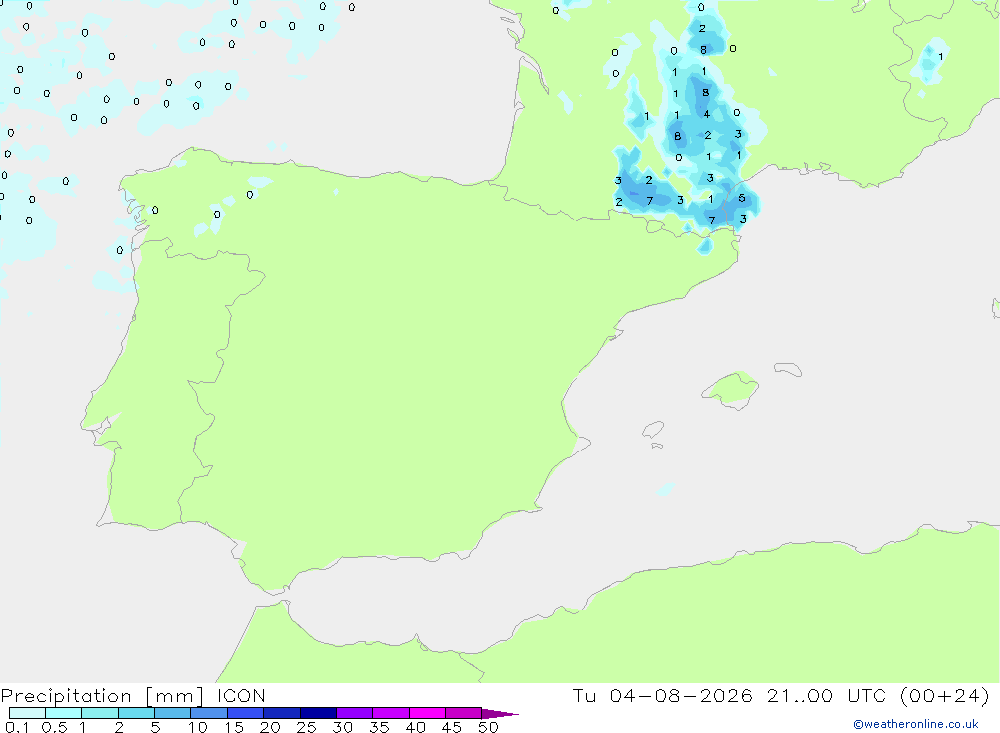Viewport: 1000px width, 733px height.
Task: Select the 10–15 mm legend swatch
Action: tap(209, 713)
